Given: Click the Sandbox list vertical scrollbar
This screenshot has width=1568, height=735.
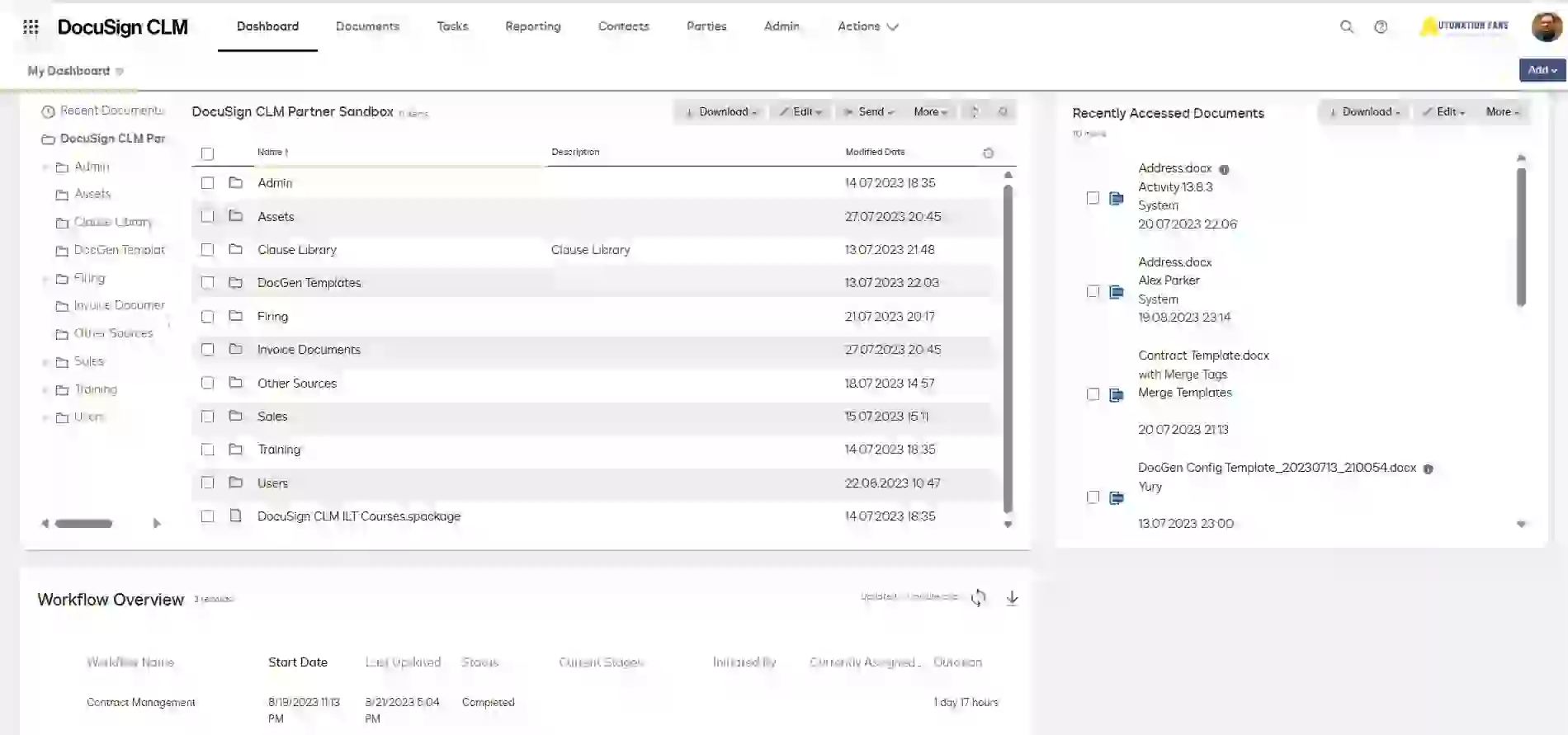Looking at the screenshot, I should [x=1008, y=348].
